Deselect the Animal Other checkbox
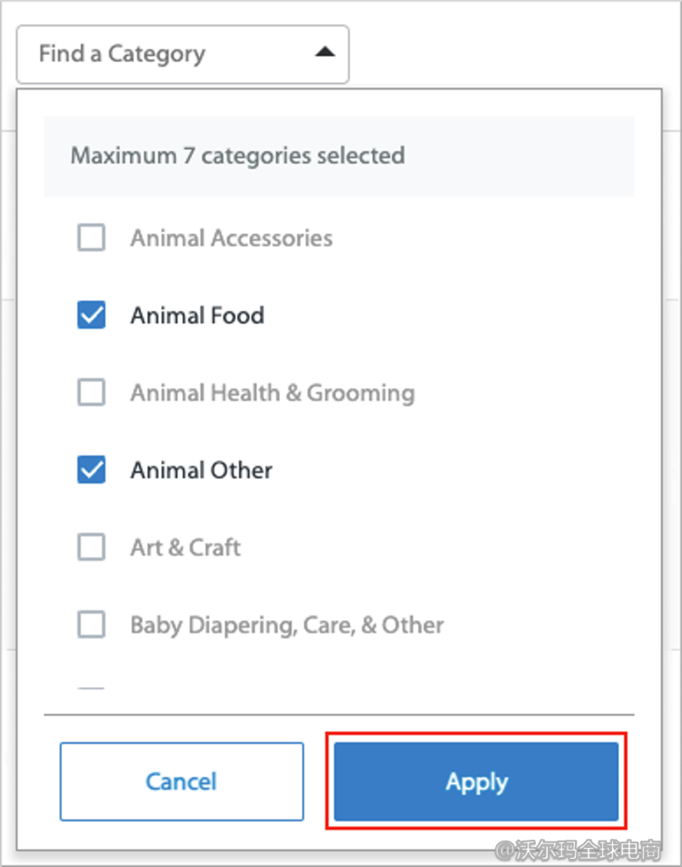Screen dimensions: 682x867 coord(91,470)
